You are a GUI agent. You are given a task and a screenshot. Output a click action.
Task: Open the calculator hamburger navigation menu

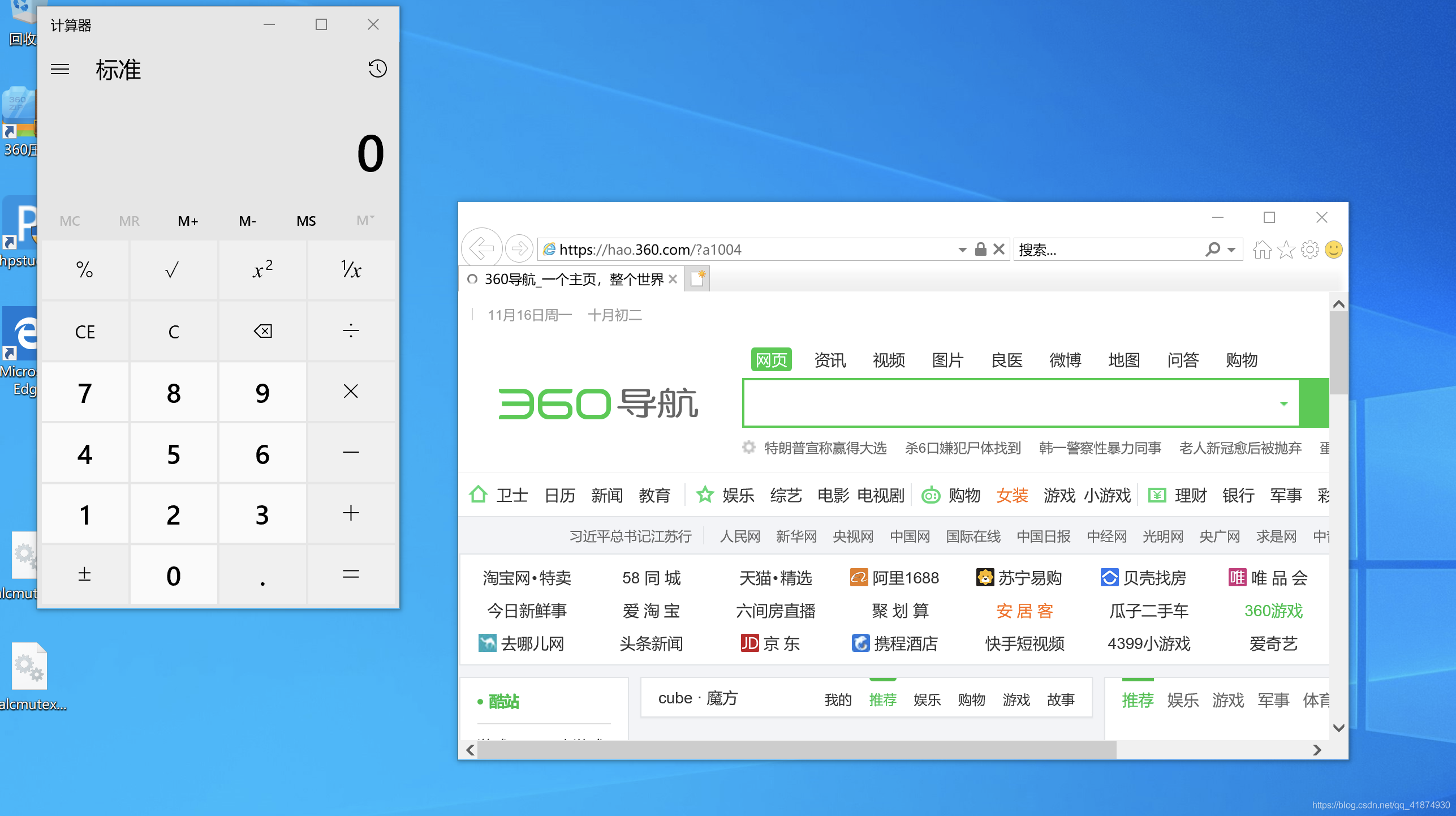click(x=59, y=68)
